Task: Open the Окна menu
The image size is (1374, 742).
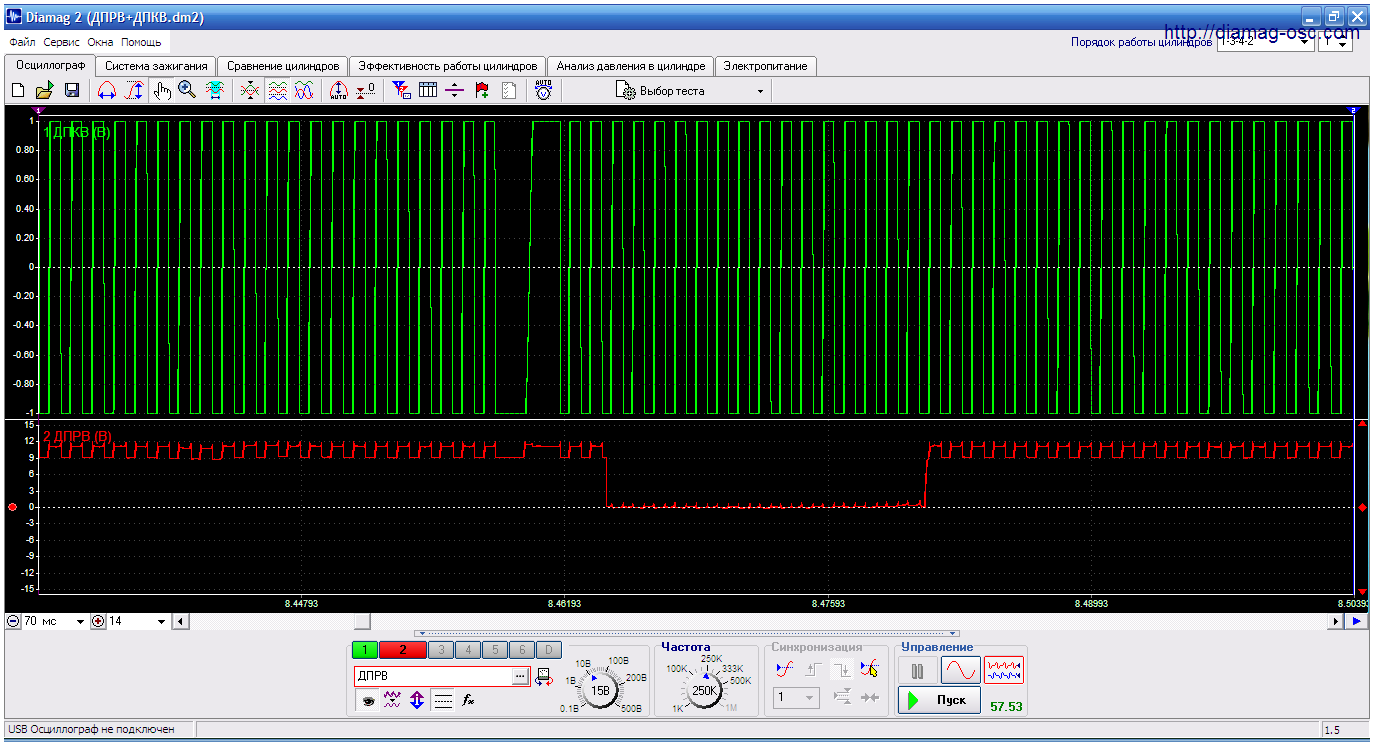Action: pyautogui.click(x=101, y=43)
